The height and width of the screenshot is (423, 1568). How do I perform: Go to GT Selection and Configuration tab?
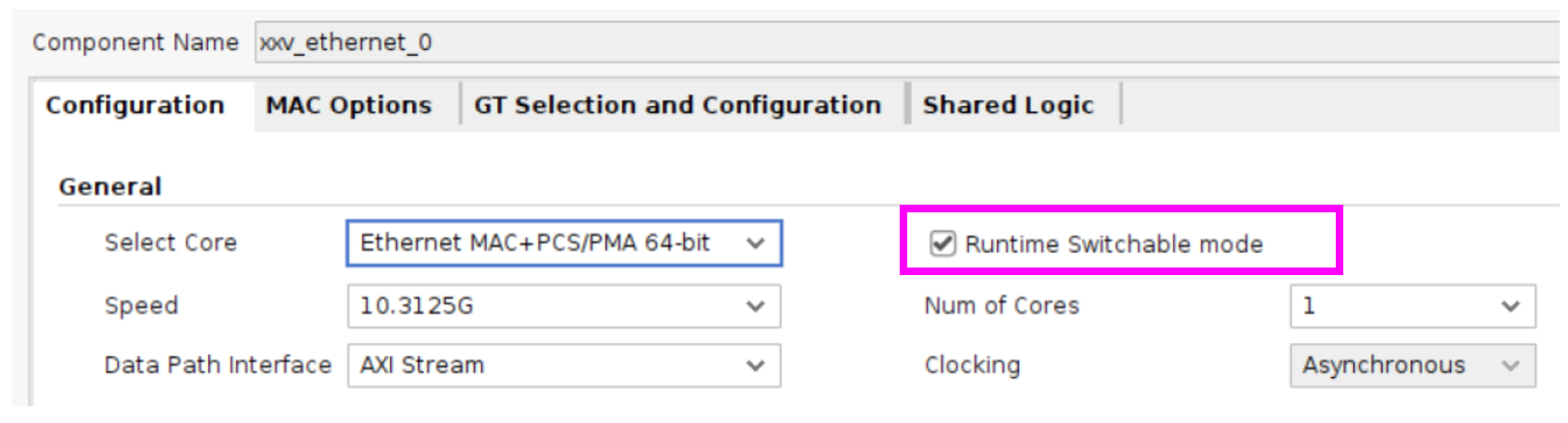click(677, 105)
